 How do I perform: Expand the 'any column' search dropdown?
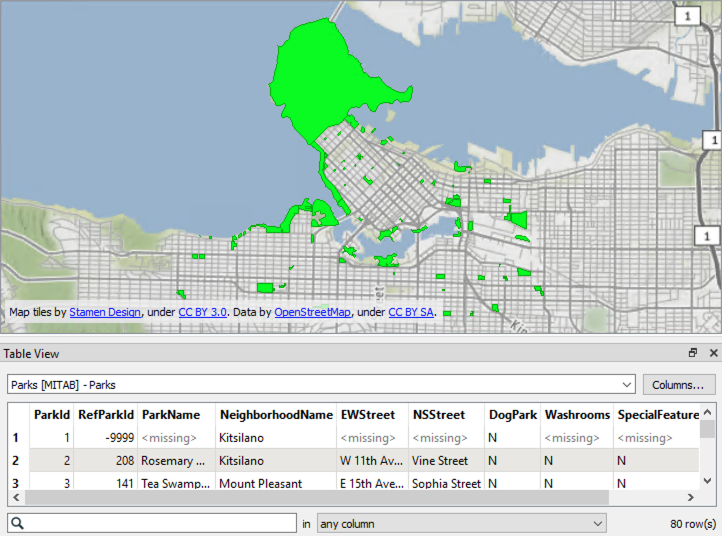pos(598,523)
